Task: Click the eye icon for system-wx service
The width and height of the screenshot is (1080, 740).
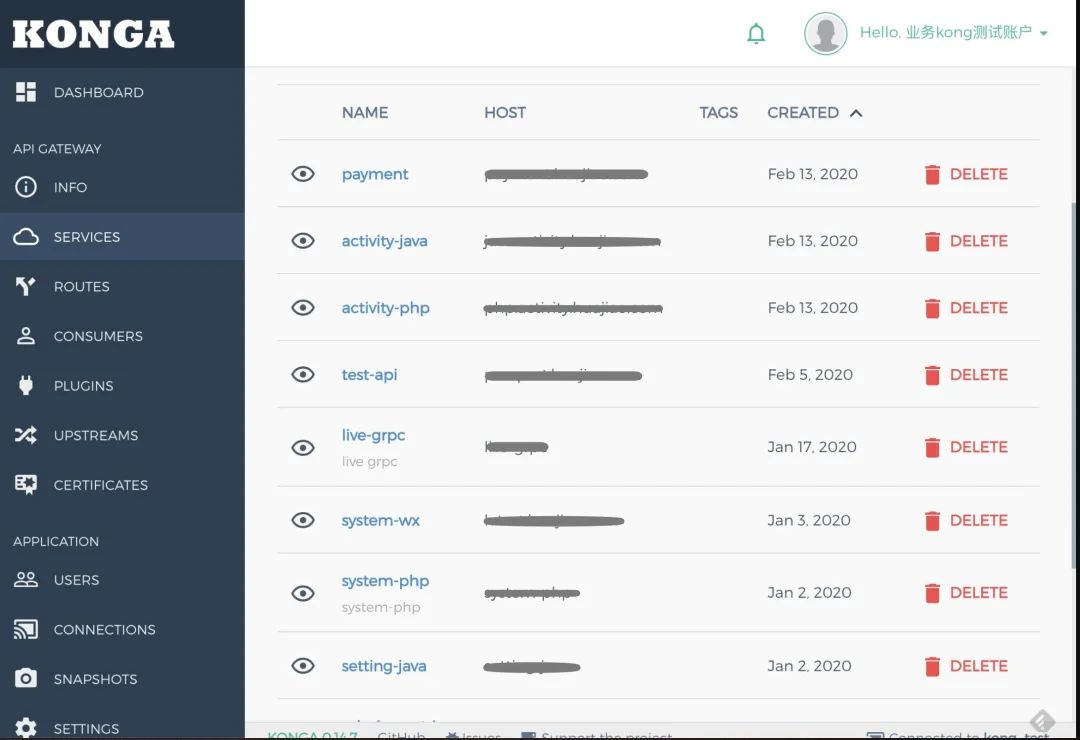Action: pos(303,521)
